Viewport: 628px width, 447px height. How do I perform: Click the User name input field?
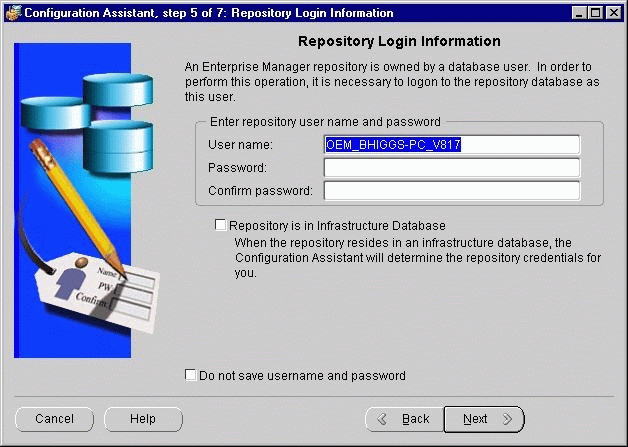(451, 145)
